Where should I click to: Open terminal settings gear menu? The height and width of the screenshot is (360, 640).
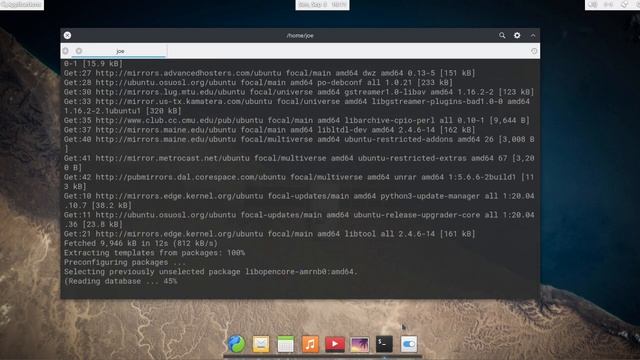[517, 36]
